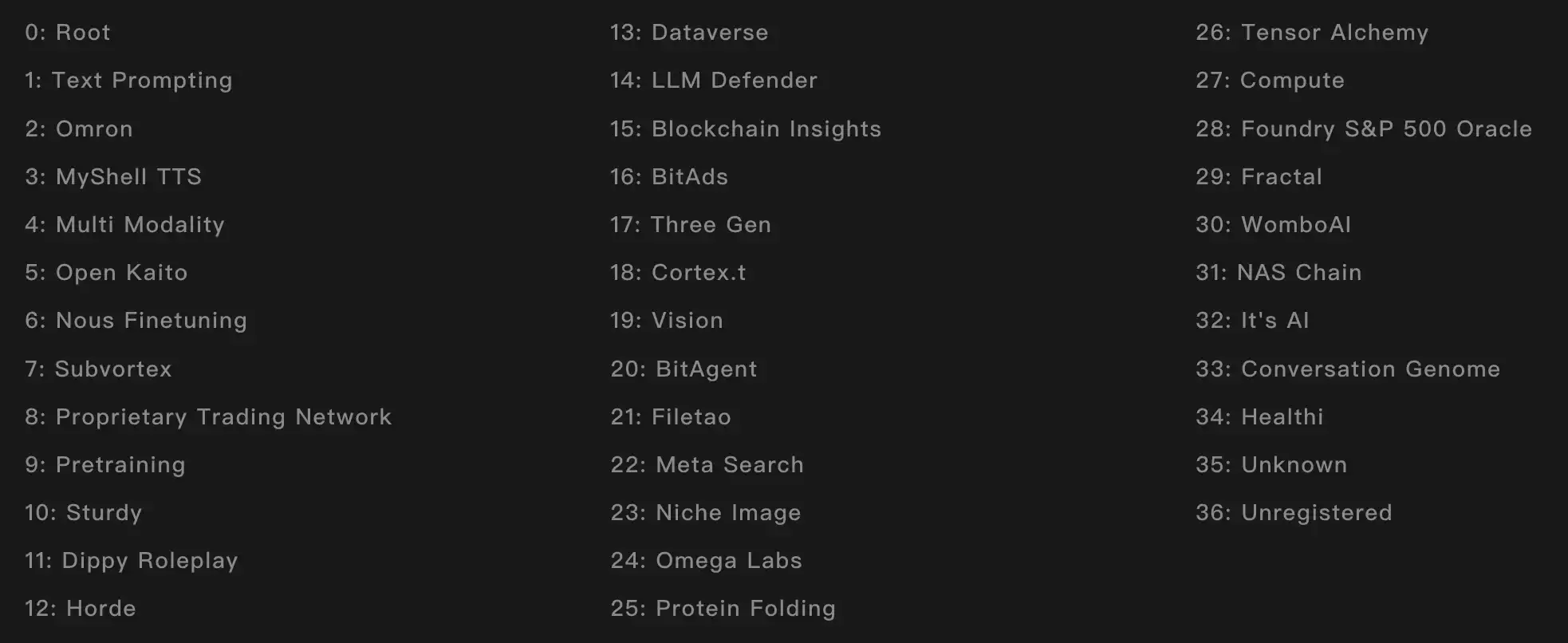
Task: Open 20: BitAgent entry
Action: 684,369
